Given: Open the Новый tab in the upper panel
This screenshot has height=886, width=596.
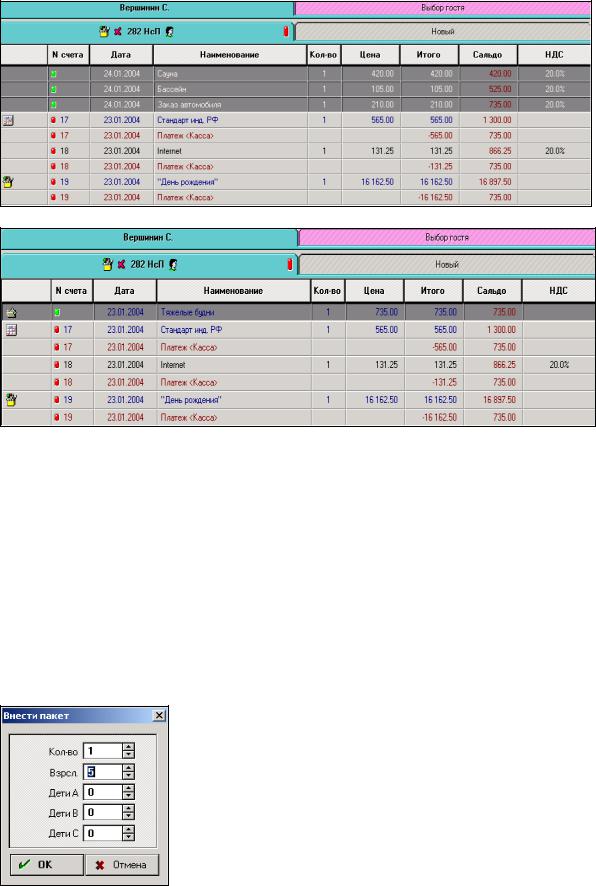Looking at the screenshot, I should (443, 32).
